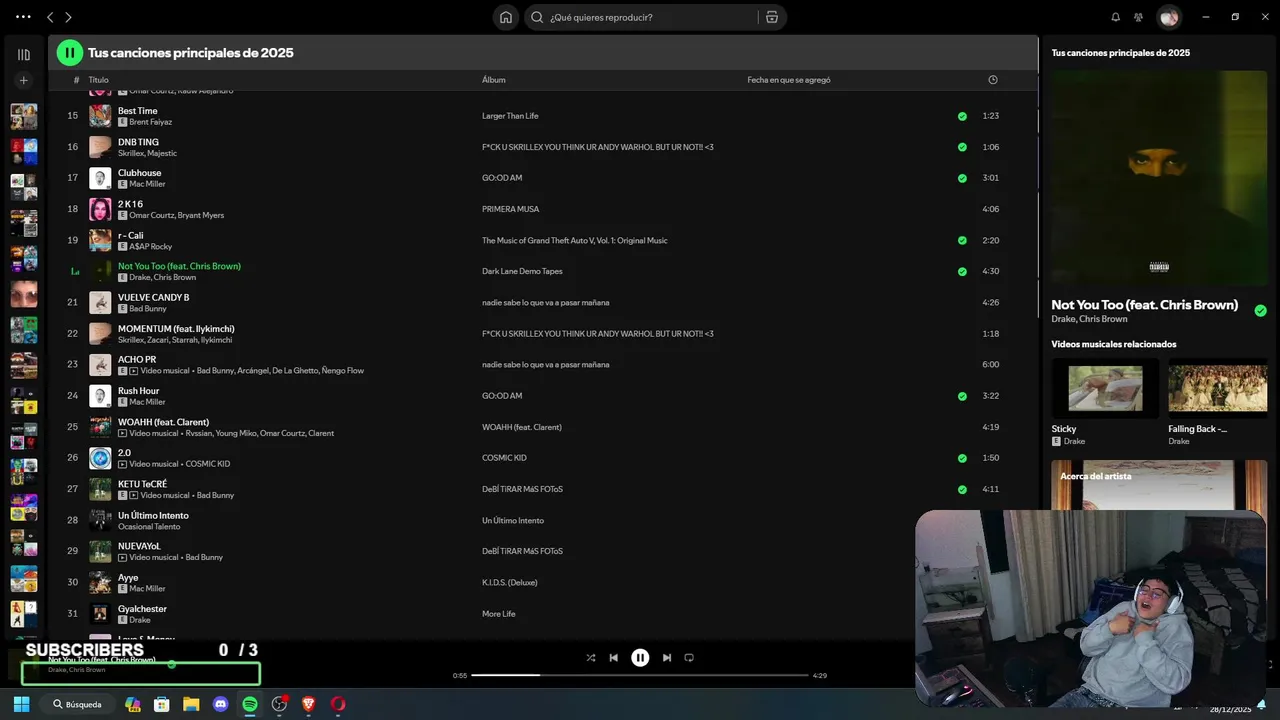Screen dimensions: 1280x720
Task: Toggle saved check for Not You Too row
Action: (x=962, y=271)
